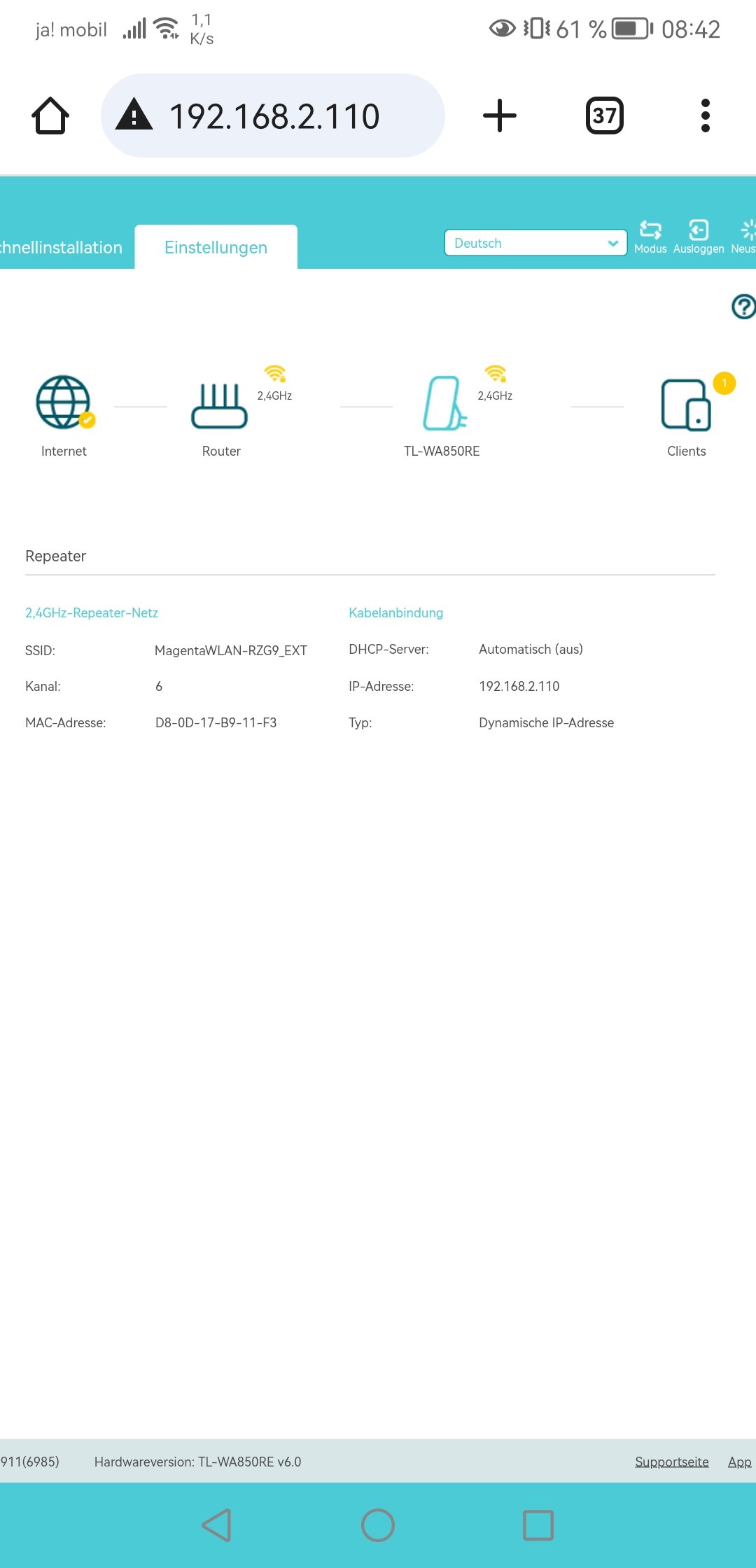The height and width of the screenshot is (1568, 756).
Task: Open the address bar showing 192.168.2.110
Action: (x=273, y=115)
